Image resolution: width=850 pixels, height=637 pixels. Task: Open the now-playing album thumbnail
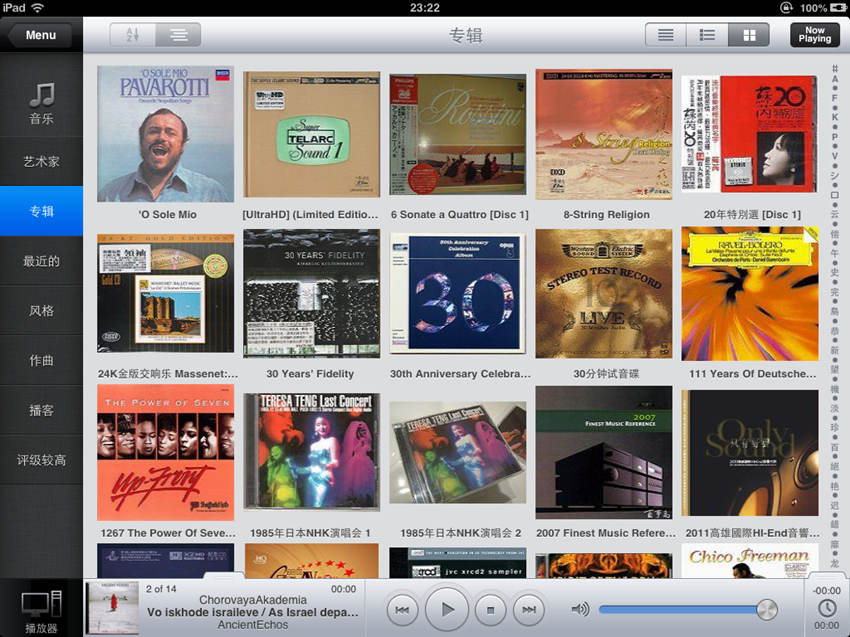[x=113, y=608]
